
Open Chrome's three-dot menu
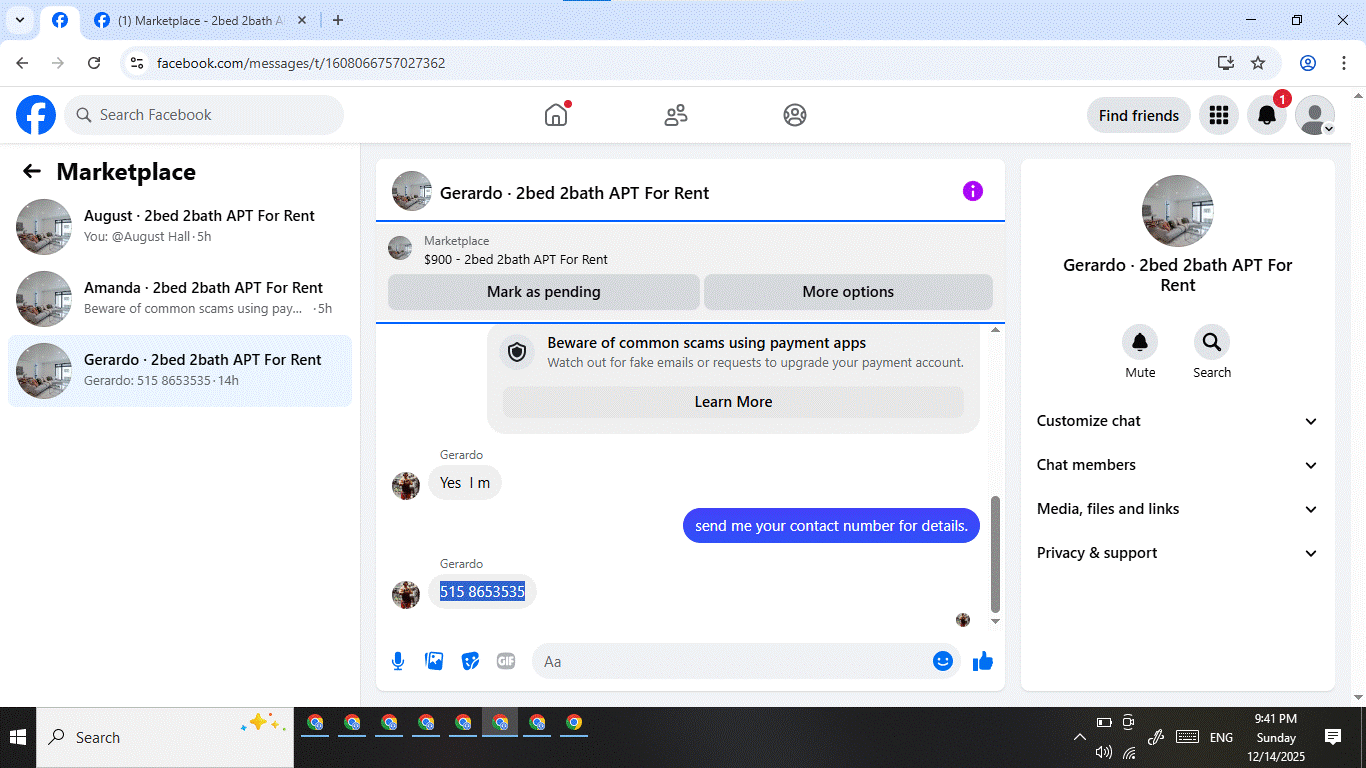pos(1344,63)
